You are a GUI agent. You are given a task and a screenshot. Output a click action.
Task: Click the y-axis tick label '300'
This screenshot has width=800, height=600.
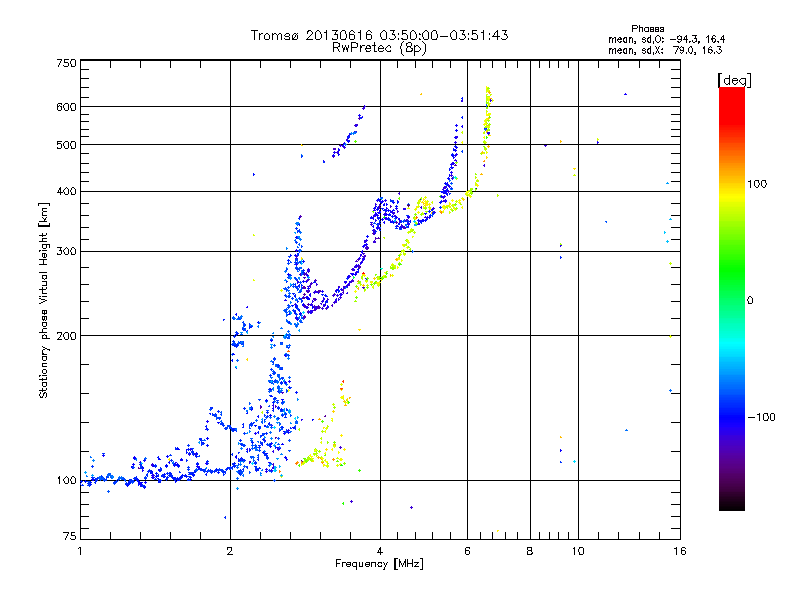tap(67, 252)
